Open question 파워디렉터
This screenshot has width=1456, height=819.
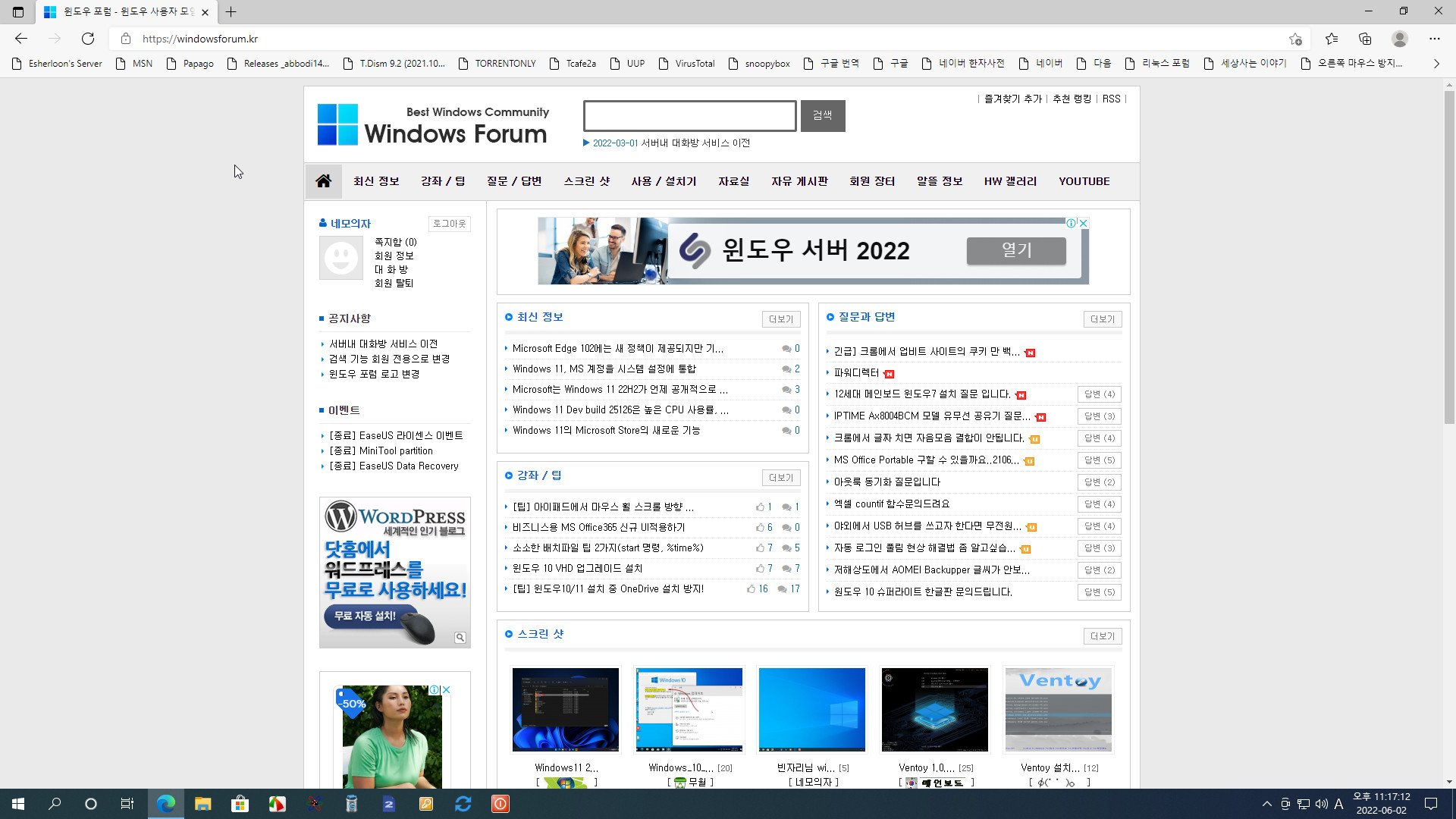pos(856,373)
